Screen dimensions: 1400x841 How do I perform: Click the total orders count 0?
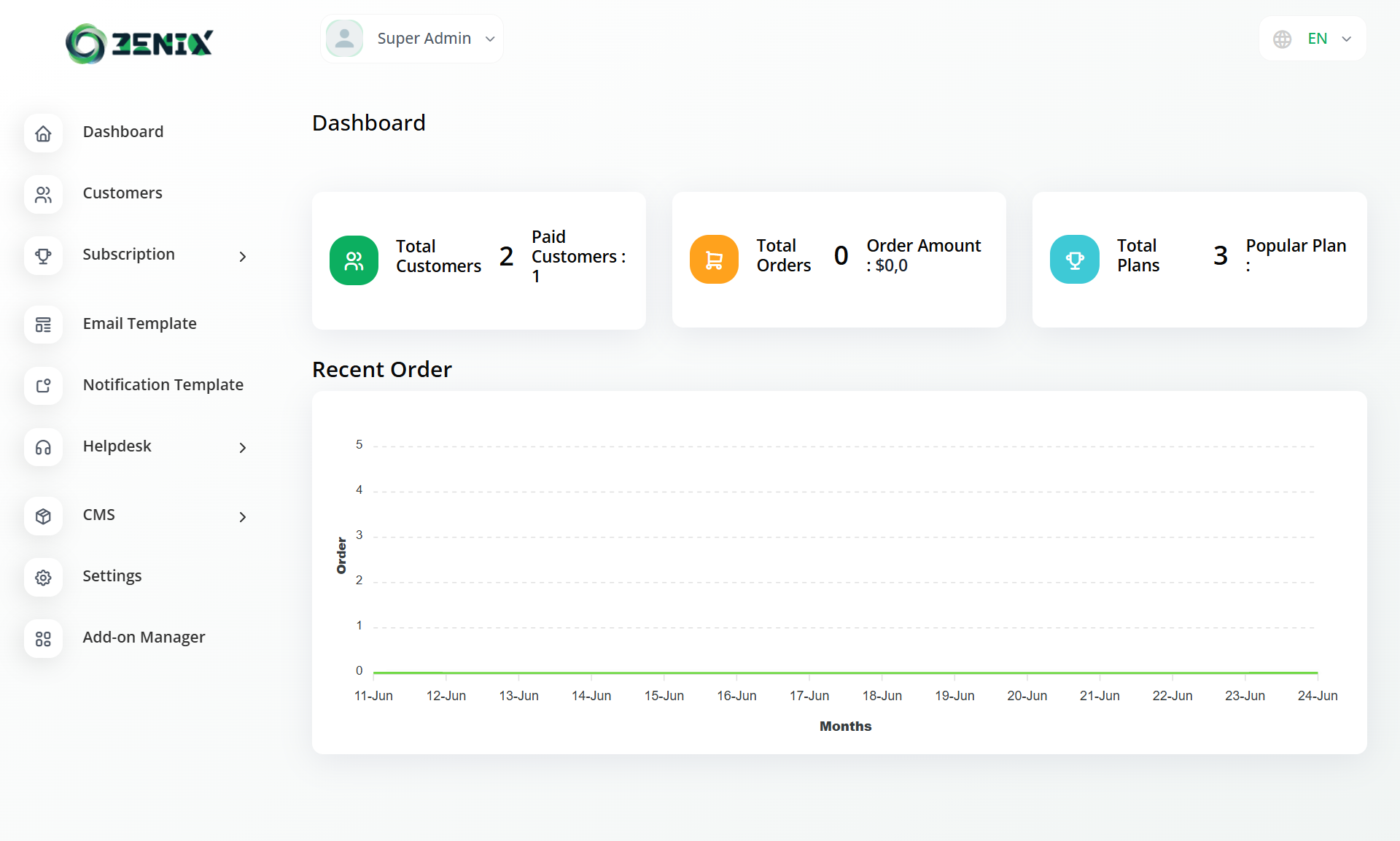[x=841, y=255]
